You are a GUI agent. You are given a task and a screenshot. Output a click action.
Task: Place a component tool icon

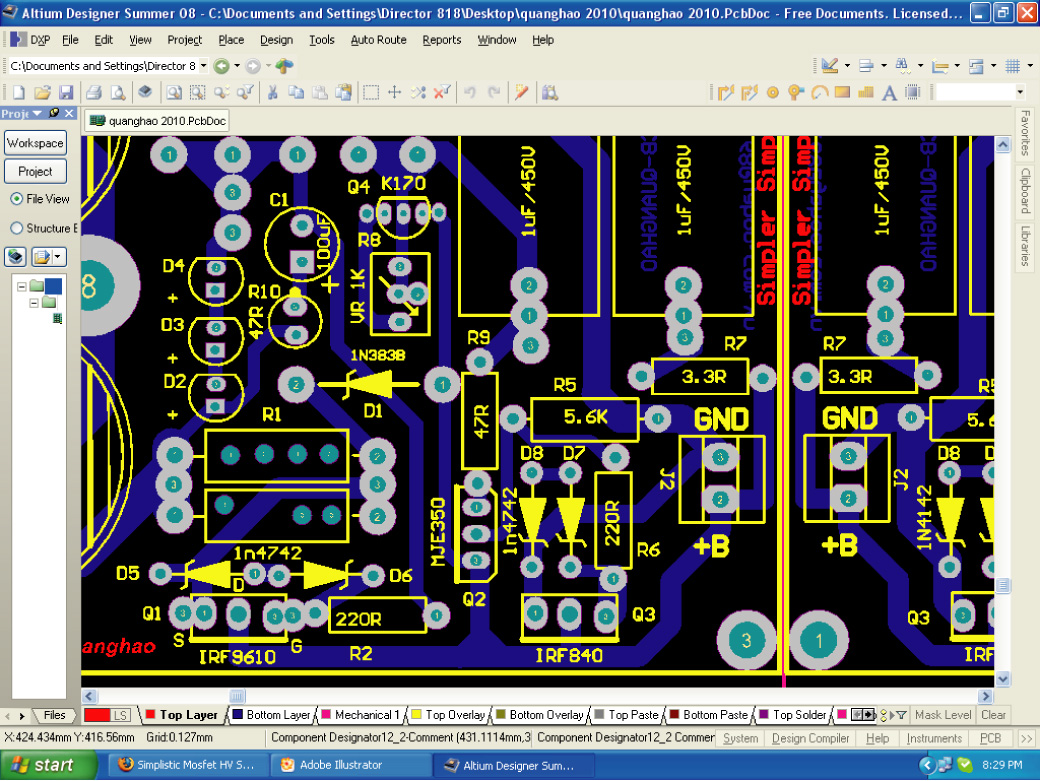click(913, 93)
